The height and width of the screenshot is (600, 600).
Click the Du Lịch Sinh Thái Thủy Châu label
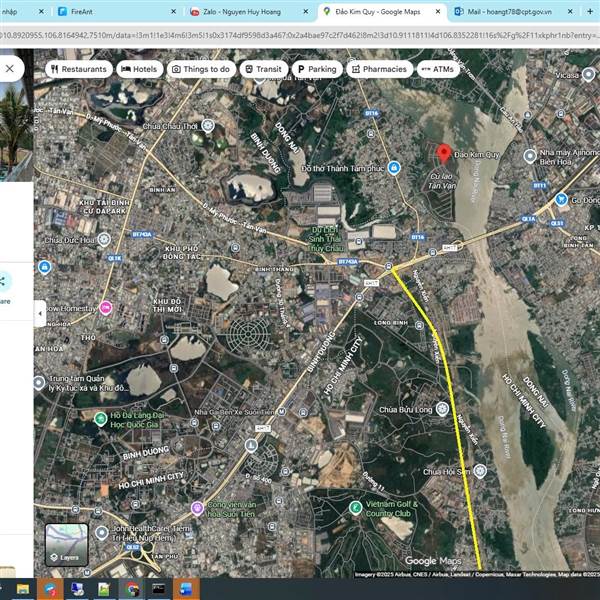(x=325, y=239)
